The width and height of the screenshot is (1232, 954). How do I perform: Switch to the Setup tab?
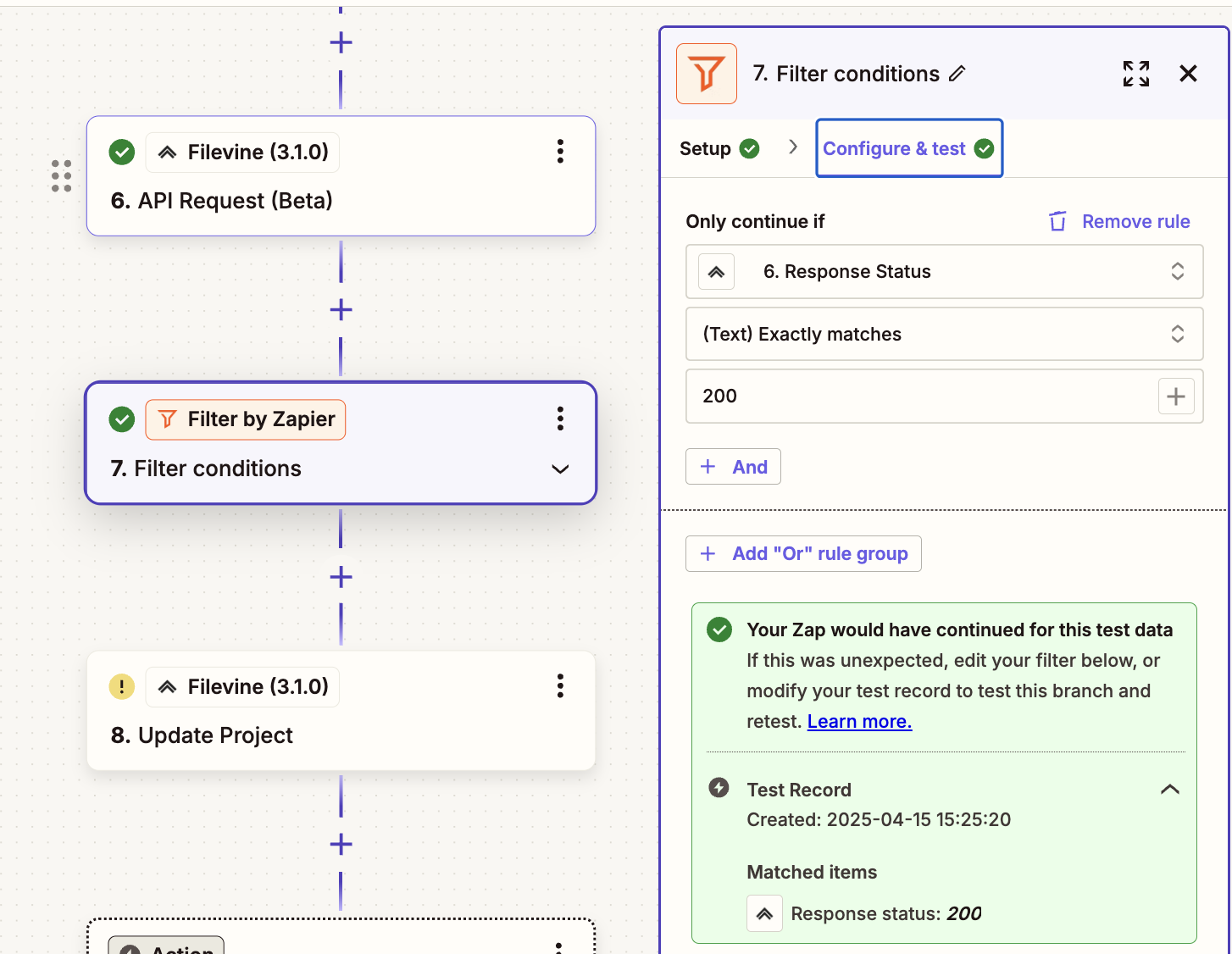706,149
